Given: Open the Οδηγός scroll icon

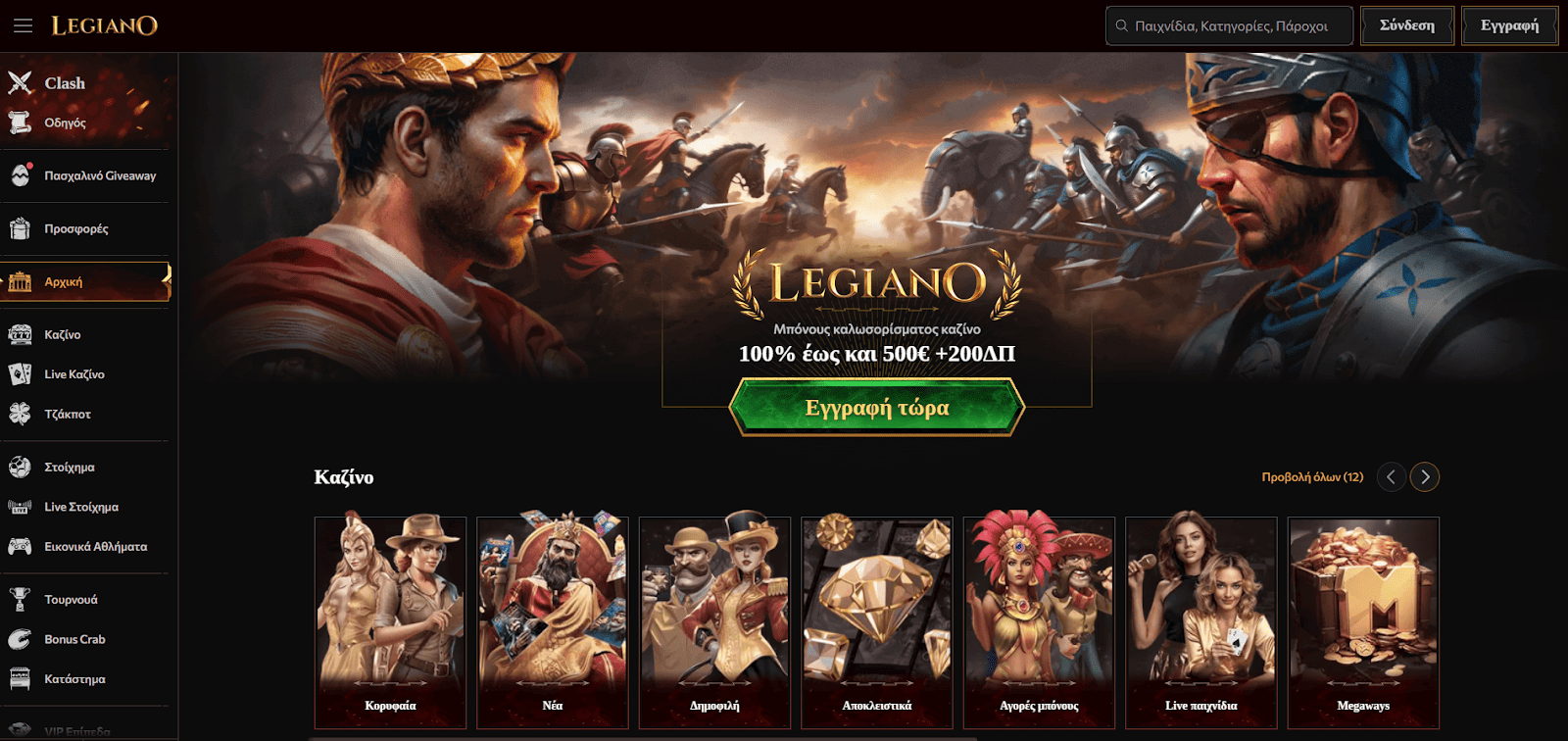Looking at the screenshot, I should coord(20,123).
